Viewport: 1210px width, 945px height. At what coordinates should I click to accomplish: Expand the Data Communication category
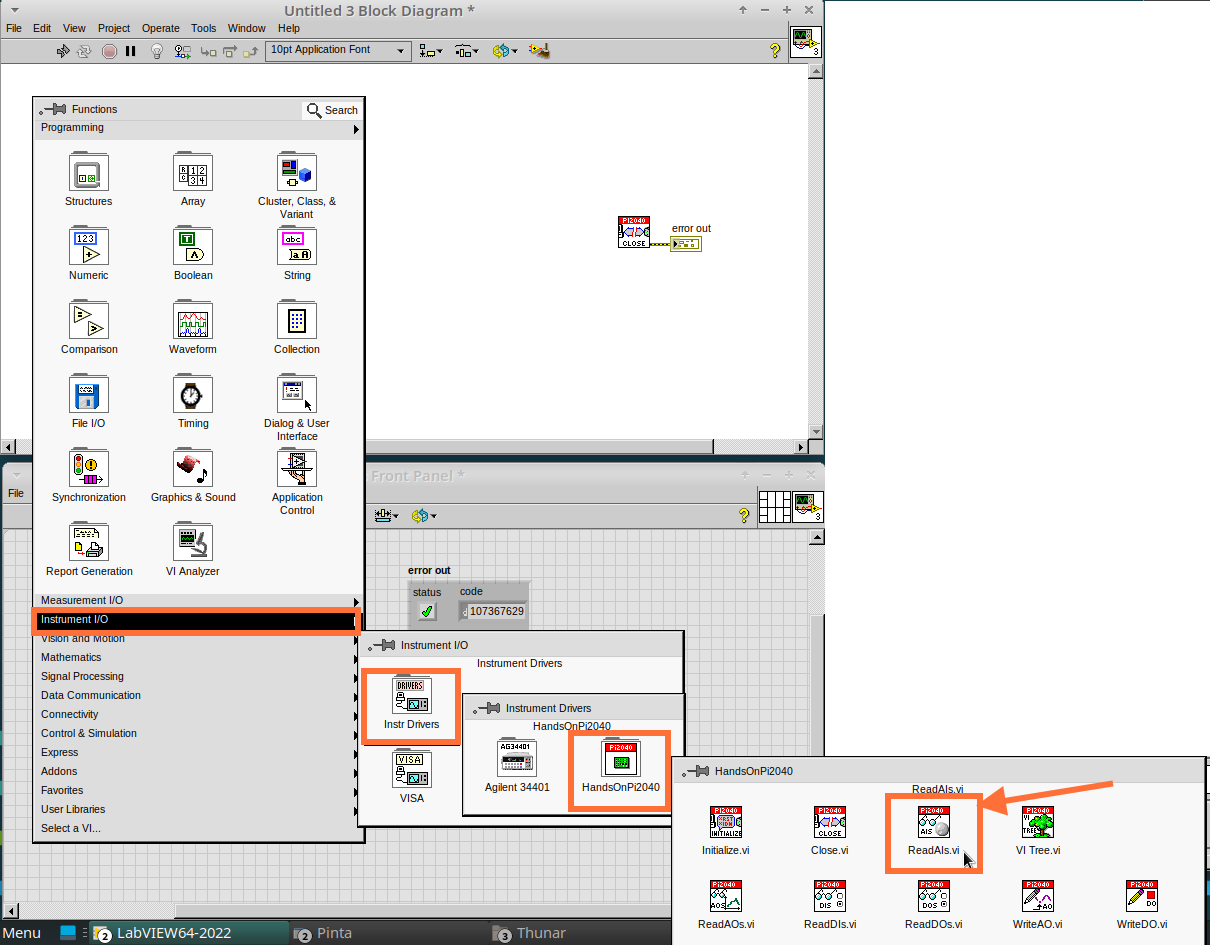tap(199, 695)
